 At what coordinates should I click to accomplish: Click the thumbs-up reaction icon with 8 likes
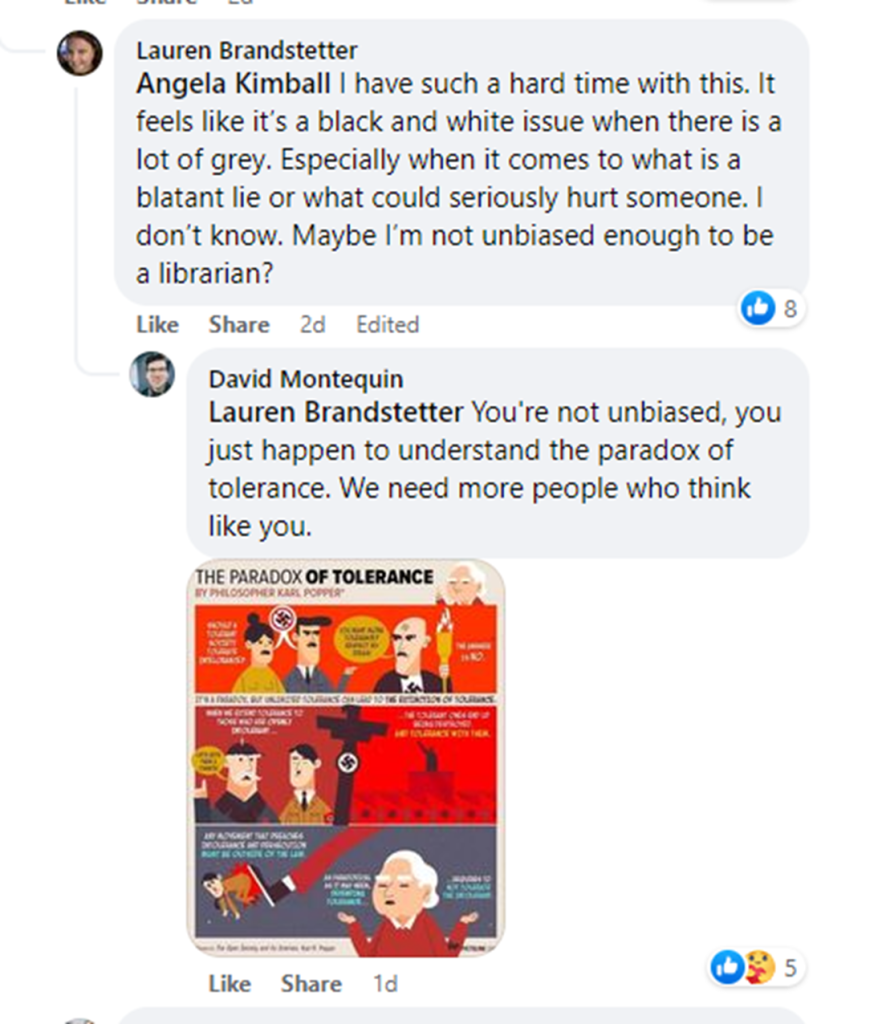click(758, 308)
